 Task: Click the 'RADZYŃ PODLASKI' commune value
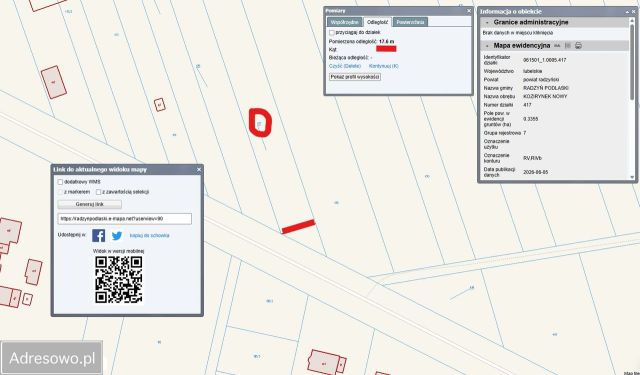(546, 88)
